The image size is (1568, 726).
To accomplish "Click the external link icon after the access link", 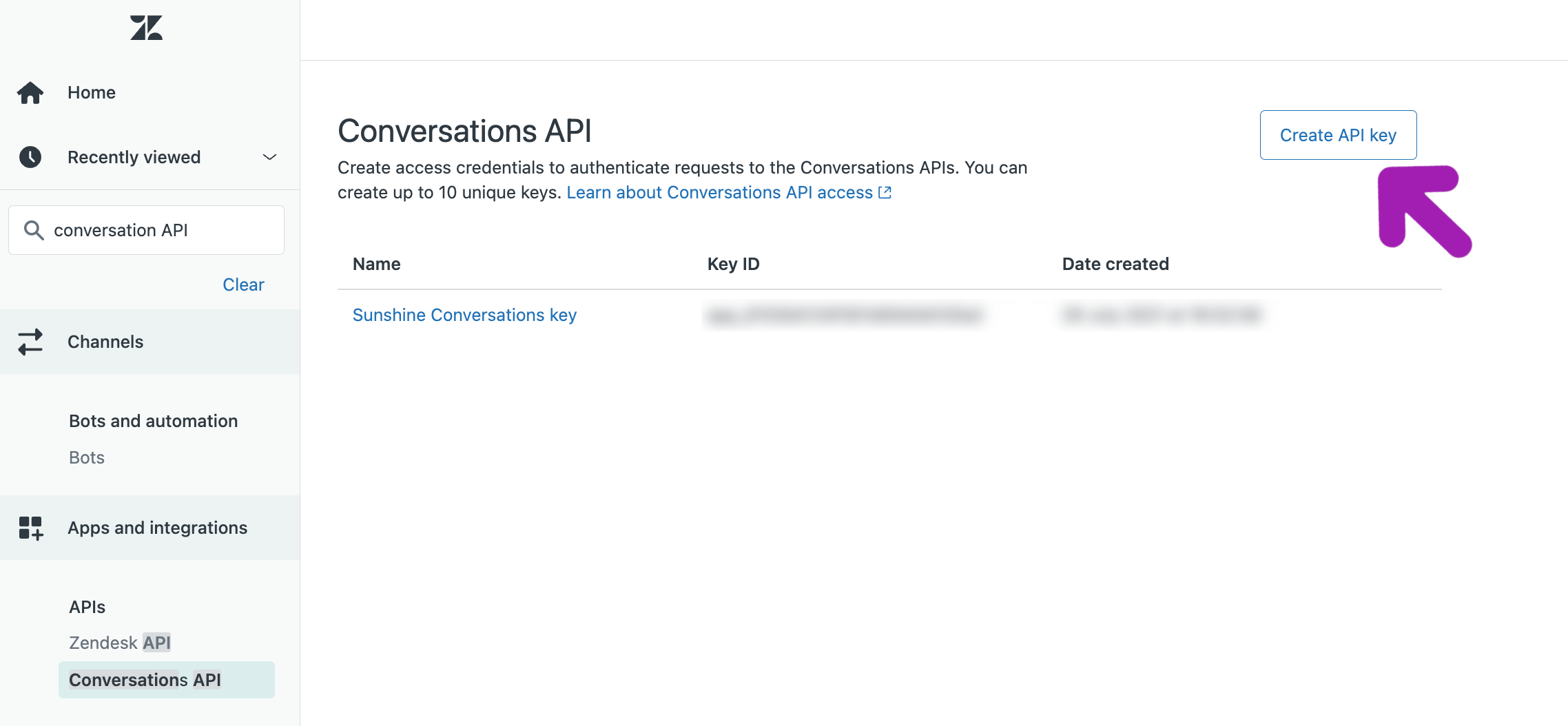I will coord(885,192).
